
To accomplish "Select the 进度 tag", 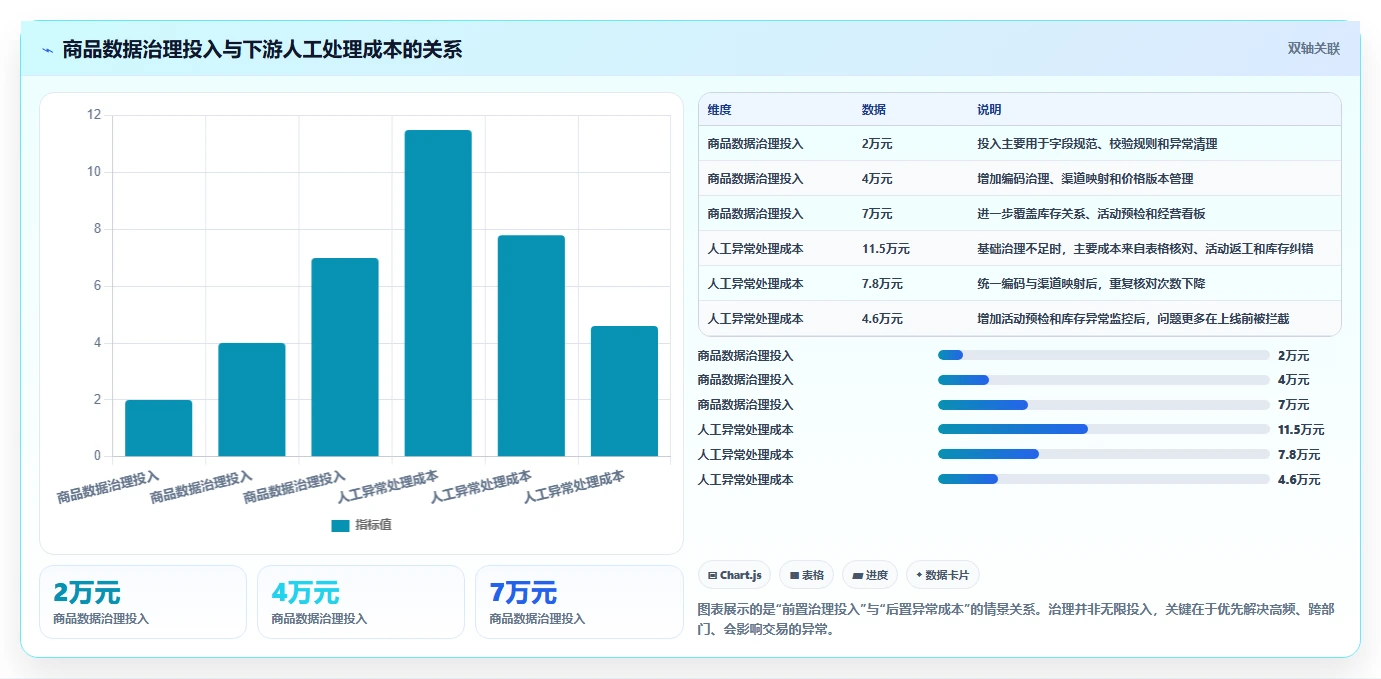I will 870,575.
